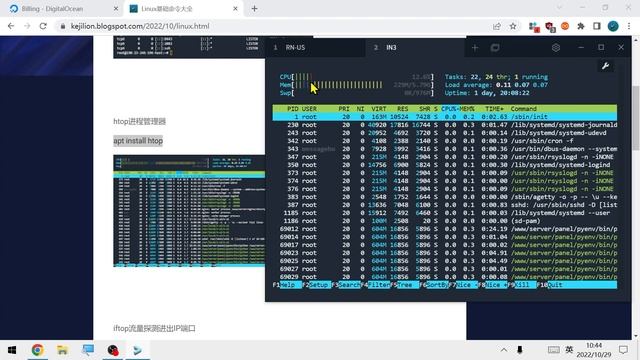Click the teal and red extension icon

(x=534, y=27)
